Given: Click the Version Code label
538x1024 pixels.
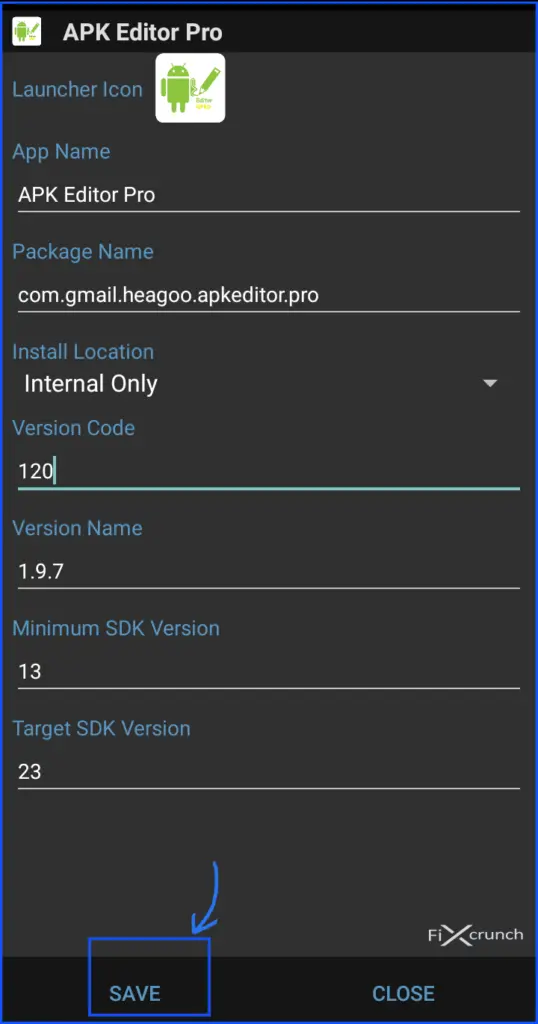Looking at the screenshot, I should (x=74, y=428).
